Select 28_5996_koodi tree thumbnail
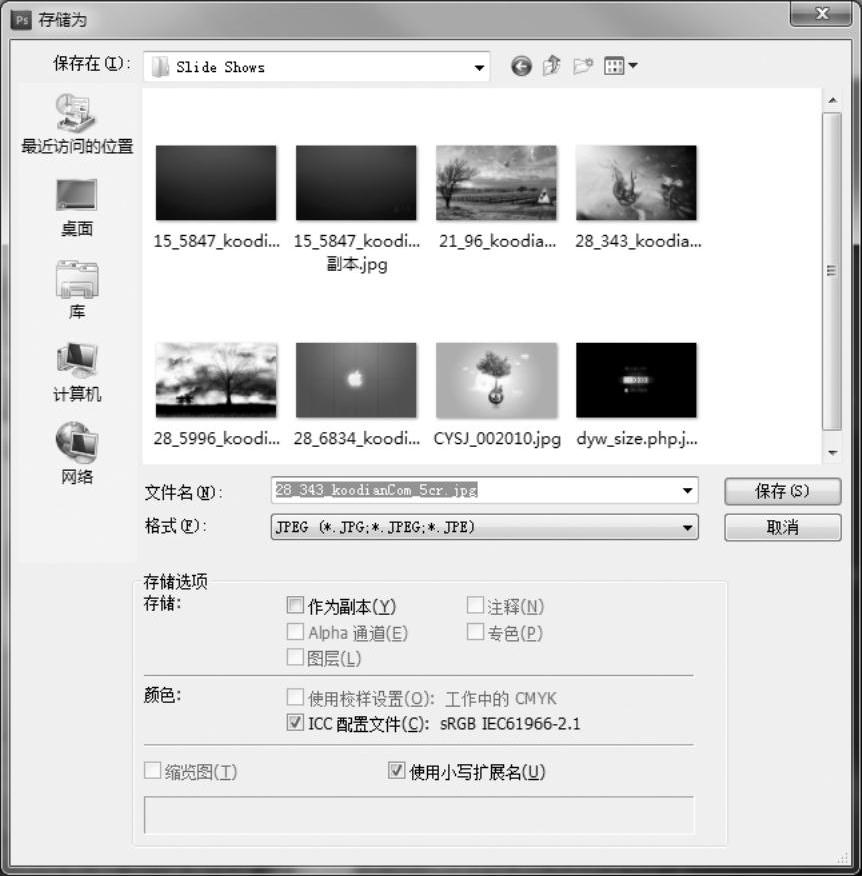 216,380
